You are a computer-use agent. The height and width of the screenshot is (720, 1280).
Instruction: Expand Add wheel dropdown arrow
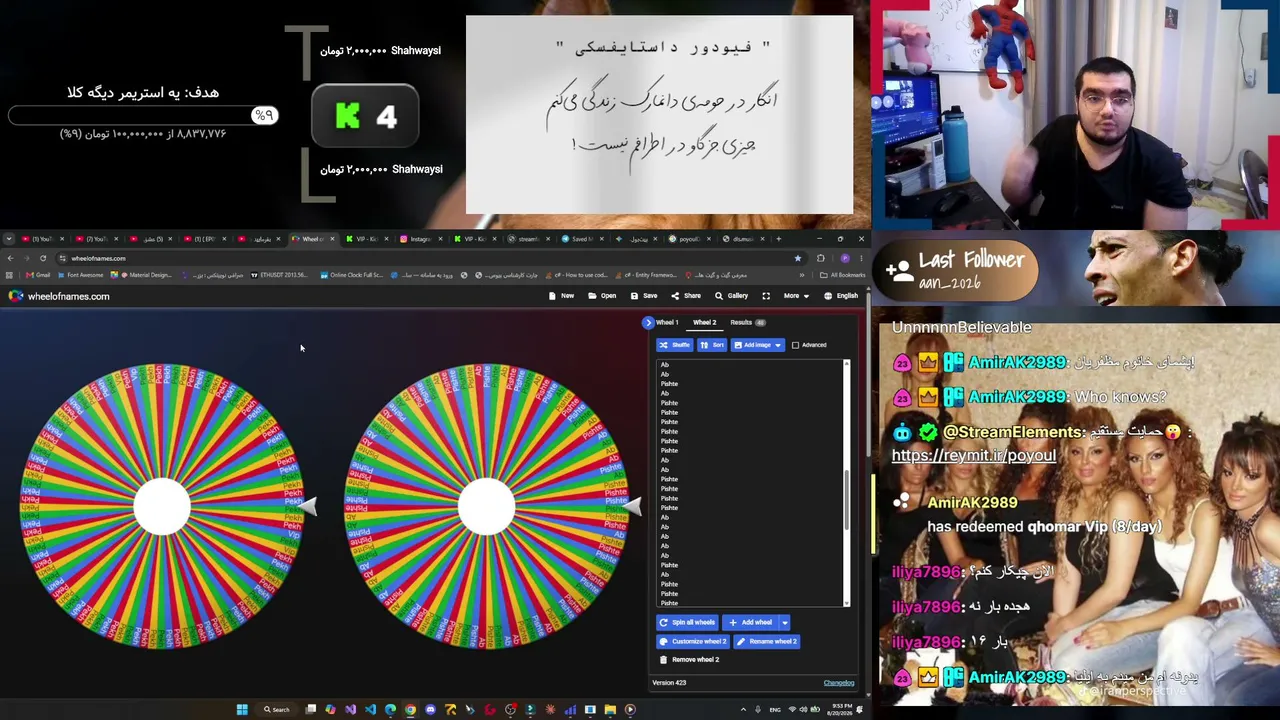click(x=785, y=622)
